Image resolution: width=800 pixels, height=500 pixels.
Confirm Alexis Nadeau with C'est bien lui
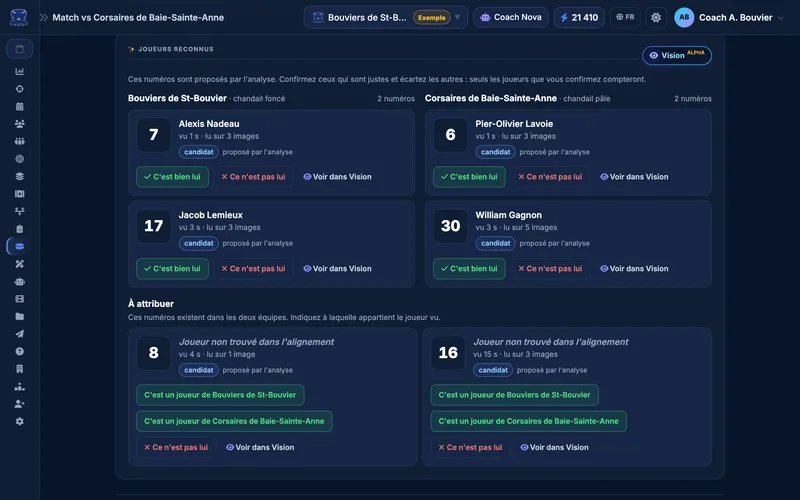pos(172,177)
